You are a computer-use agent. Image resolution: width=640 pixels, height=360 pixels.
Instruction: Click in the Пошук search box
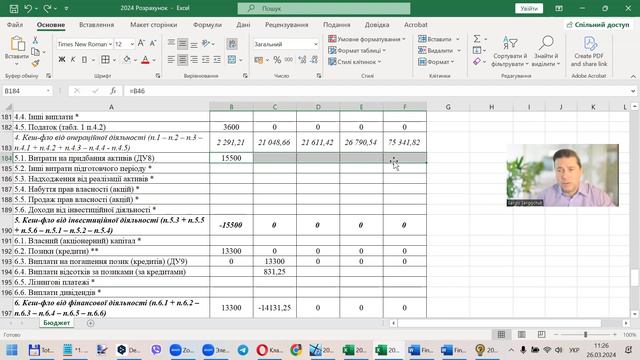pyautogui.click(x=324, y=8)
